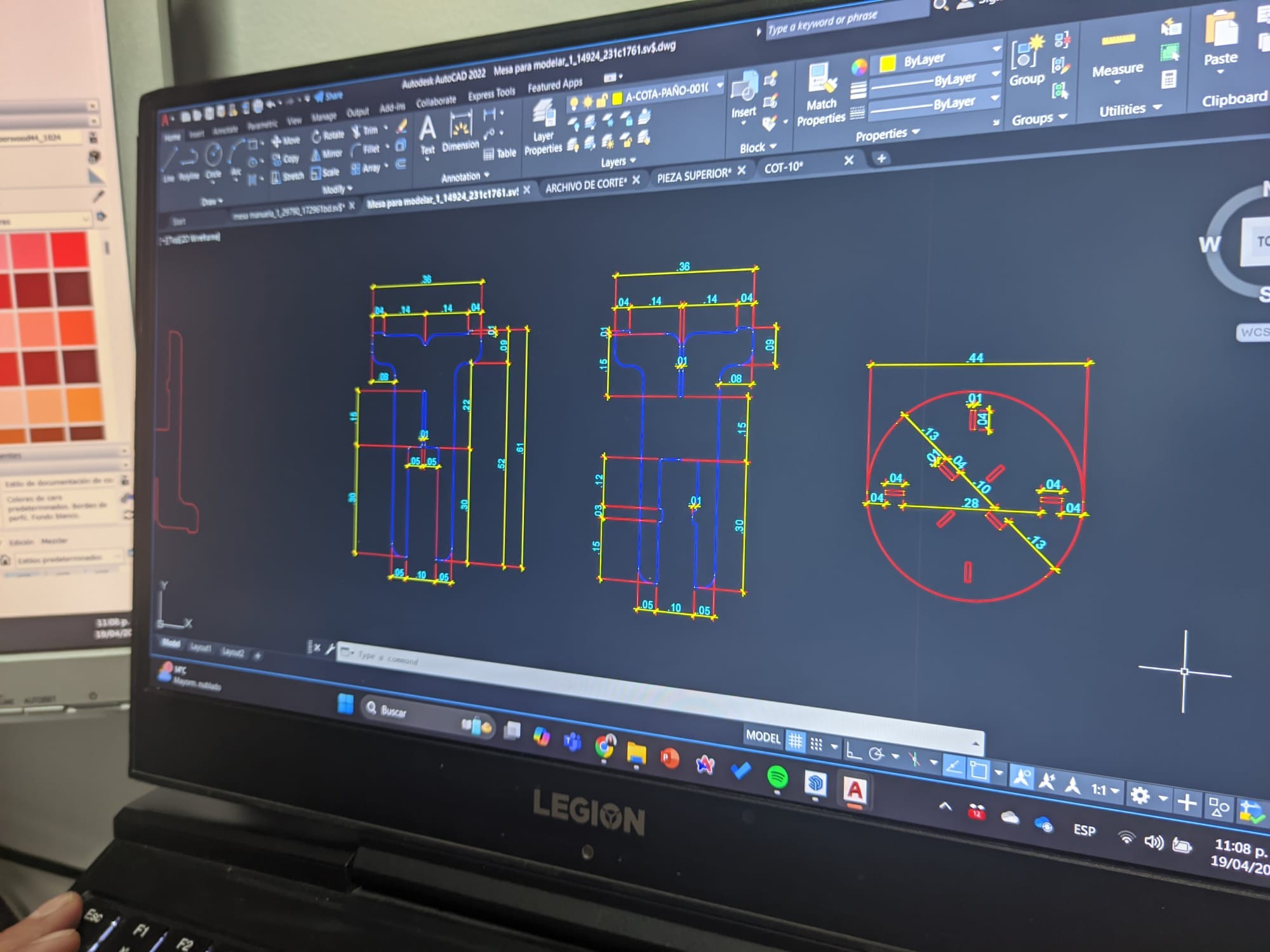Open Spotify from the taskbar
The height and width of the screenshot is (952, 1270).
coord(778,777)
